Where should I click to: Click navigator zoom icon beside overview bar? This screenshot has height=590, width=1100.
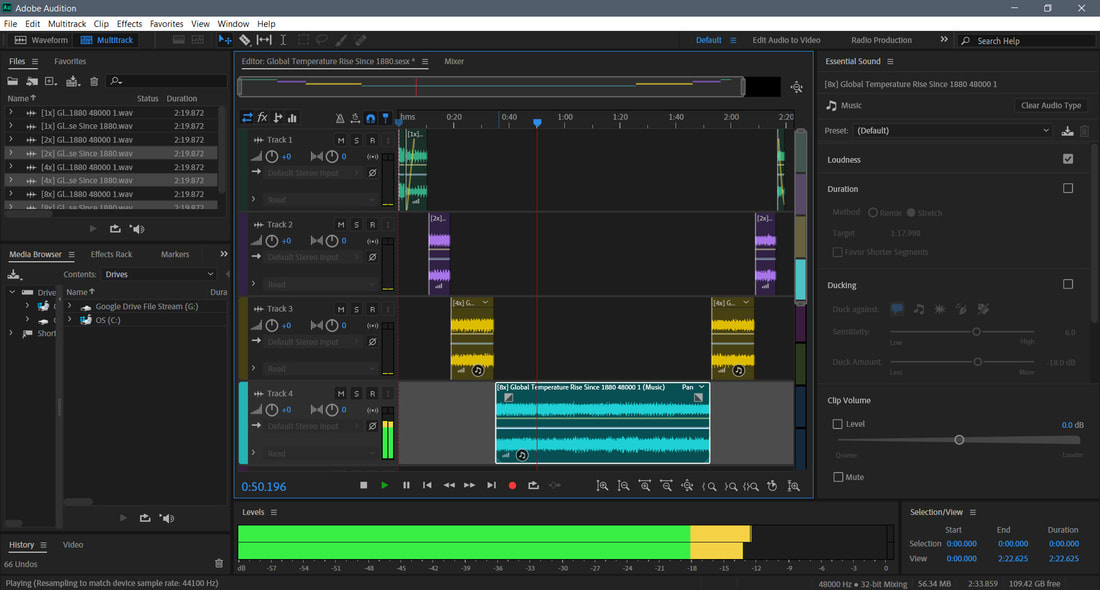click(x=796, y=87)
